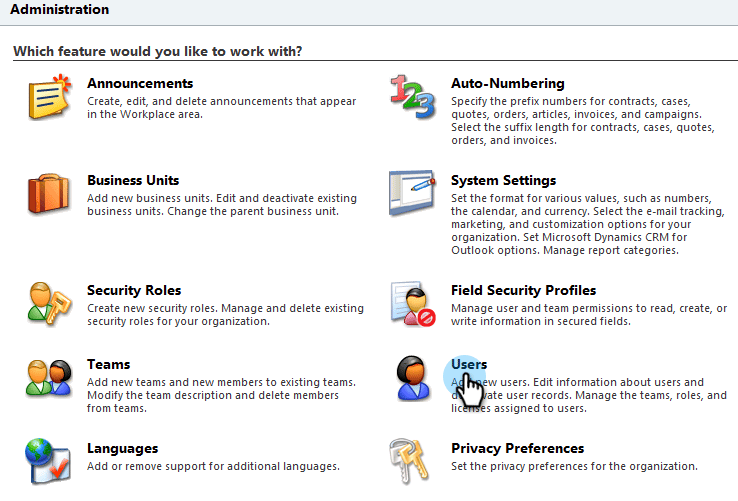Open the System Settings heading
The image size is (738, 501).
[504, 180]
